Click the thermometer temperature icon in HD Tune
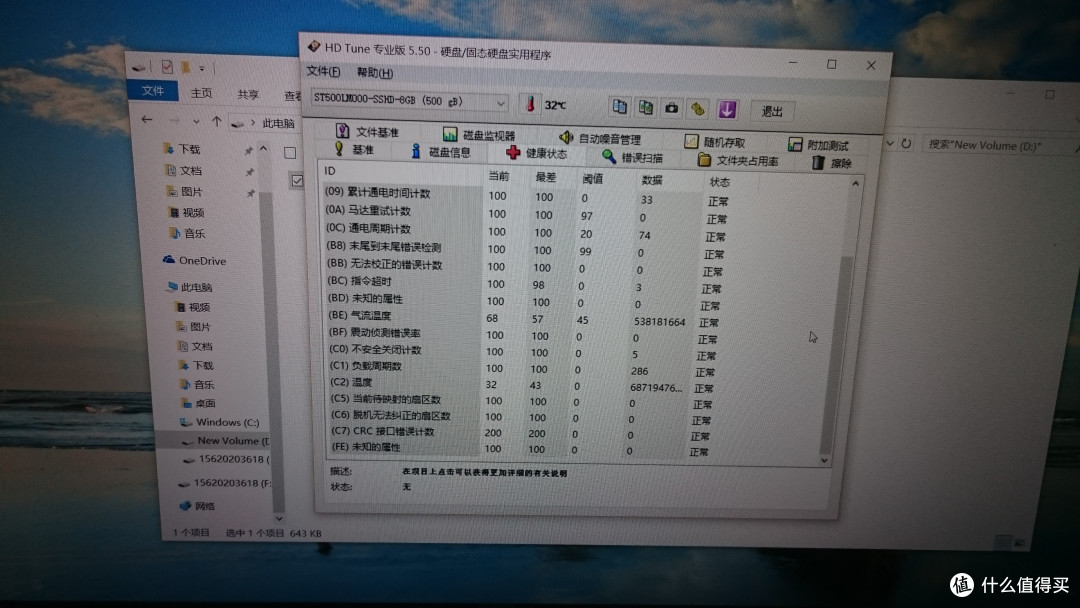This screenshot has height=608, width=1080. 530,104
